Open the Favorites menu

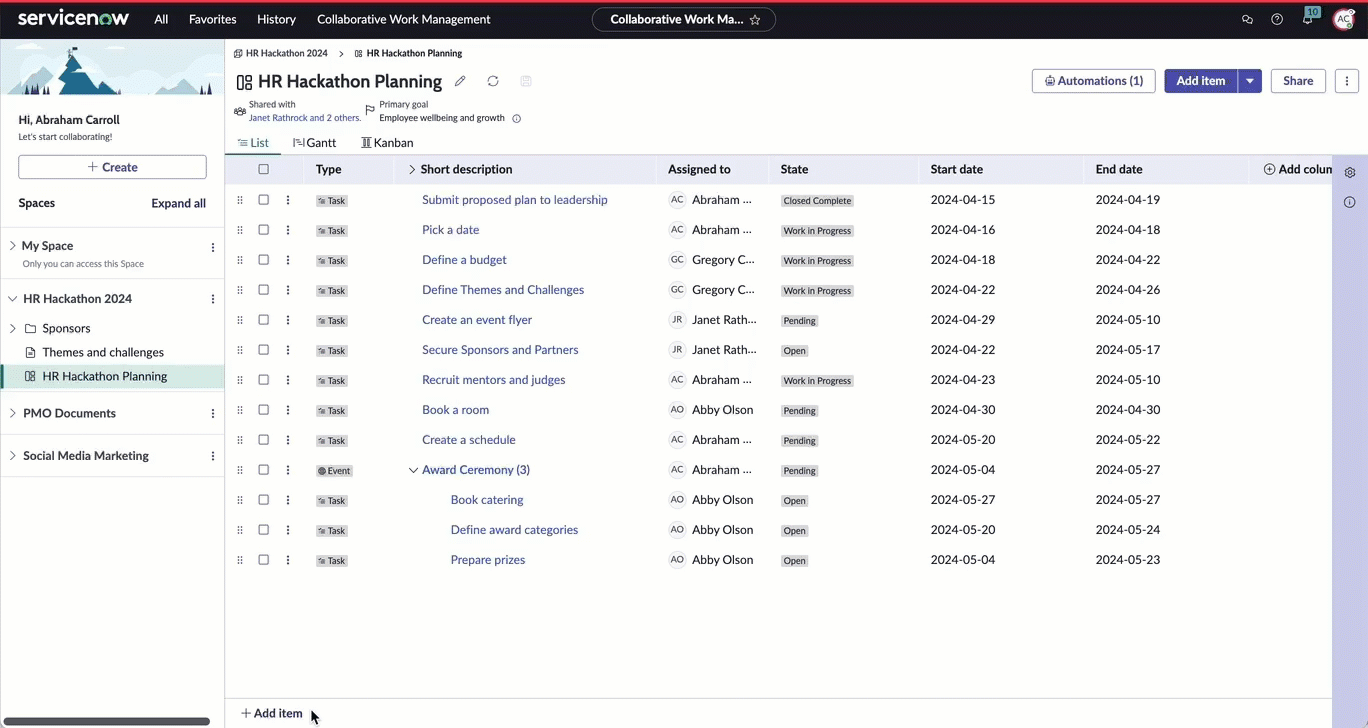tap(213, 19)
